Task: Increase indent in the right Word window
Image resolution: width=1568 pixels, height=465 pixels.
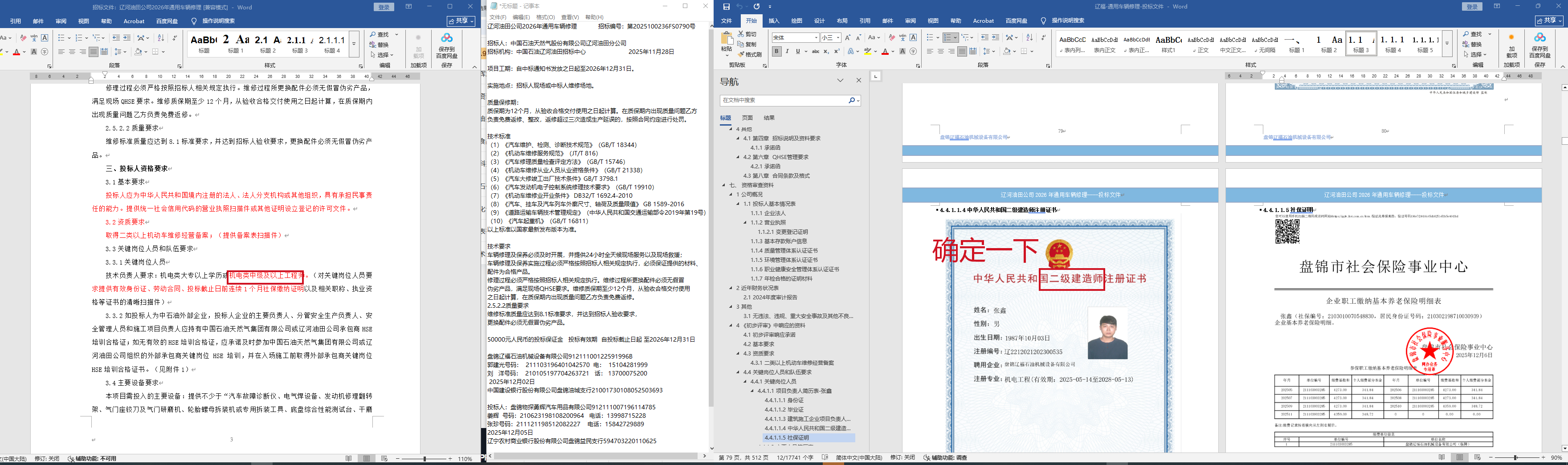Action: 995,38
